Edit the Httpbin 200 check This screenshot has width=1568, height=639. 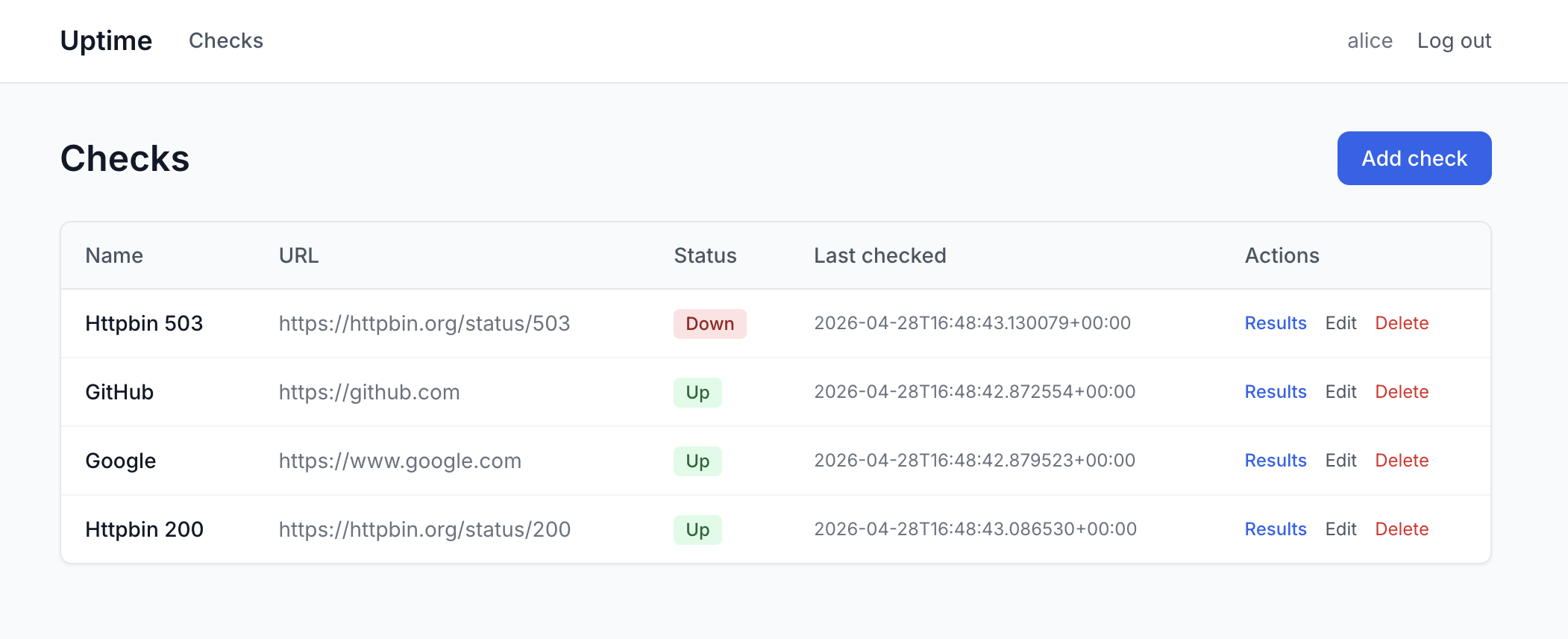point(1340,529)
